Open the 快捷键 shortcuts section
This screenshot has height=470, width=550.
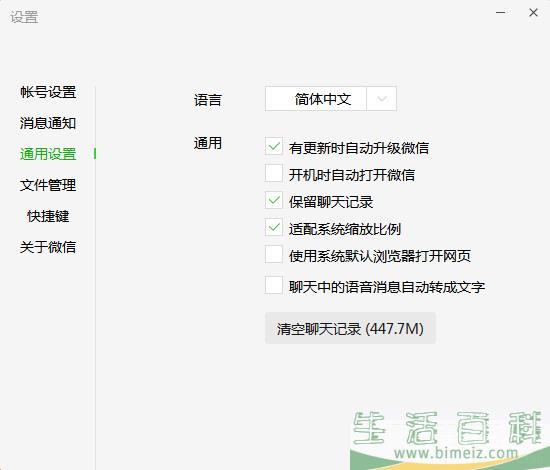48,216
